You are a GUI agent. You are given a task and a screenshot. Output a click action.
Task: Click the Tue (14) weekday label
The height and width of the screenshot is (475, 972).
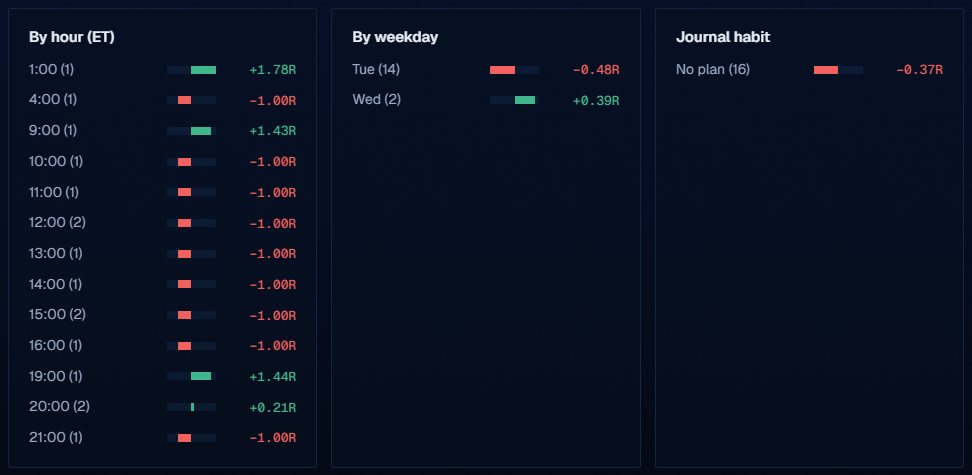click(x=376, y=69)
